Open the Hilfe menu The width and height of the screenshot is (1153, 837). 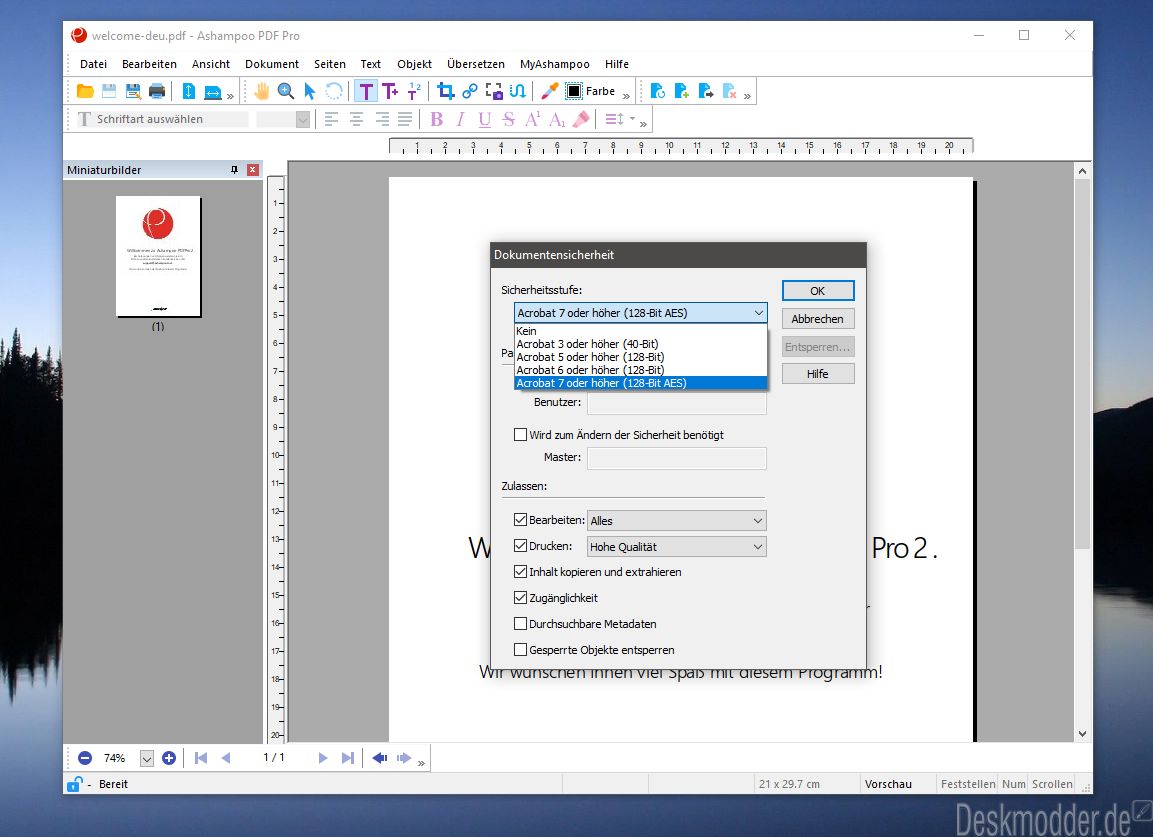[x=617, y=64]
